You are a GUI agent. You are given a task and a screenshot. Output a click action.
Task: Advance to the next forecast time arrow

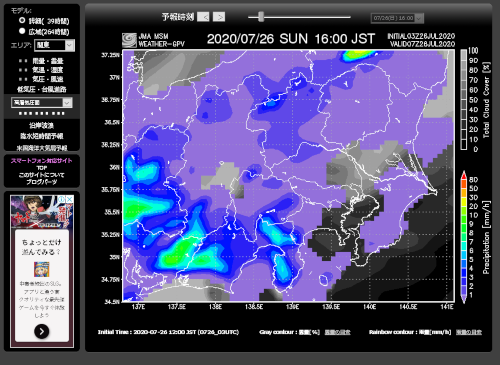click(219, 17)
